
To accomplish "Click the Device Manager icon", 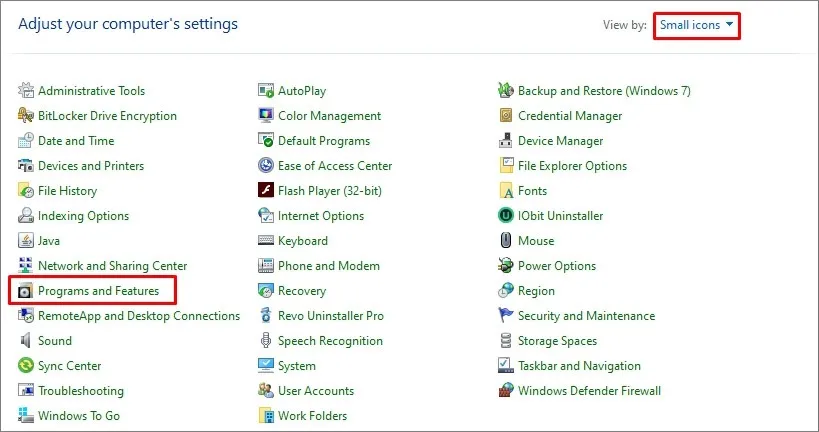I will [x=506, y=141].
